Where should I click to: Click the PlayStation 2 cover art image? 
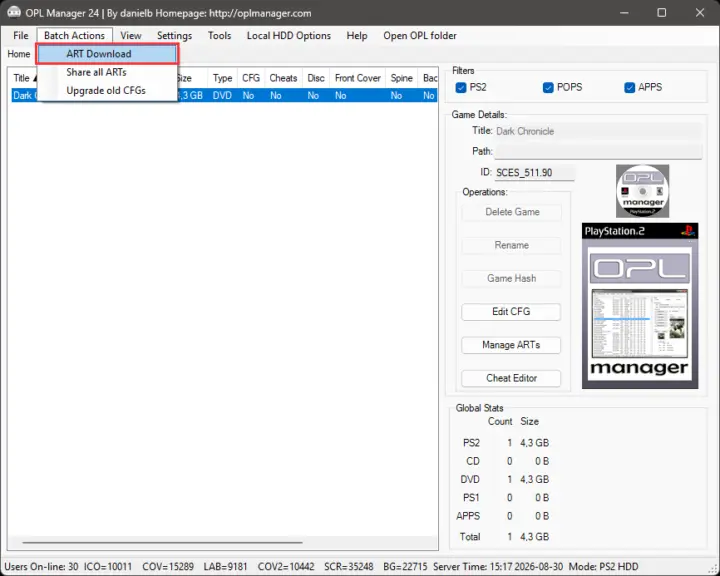pyautogui.click(x=640, y=306)
